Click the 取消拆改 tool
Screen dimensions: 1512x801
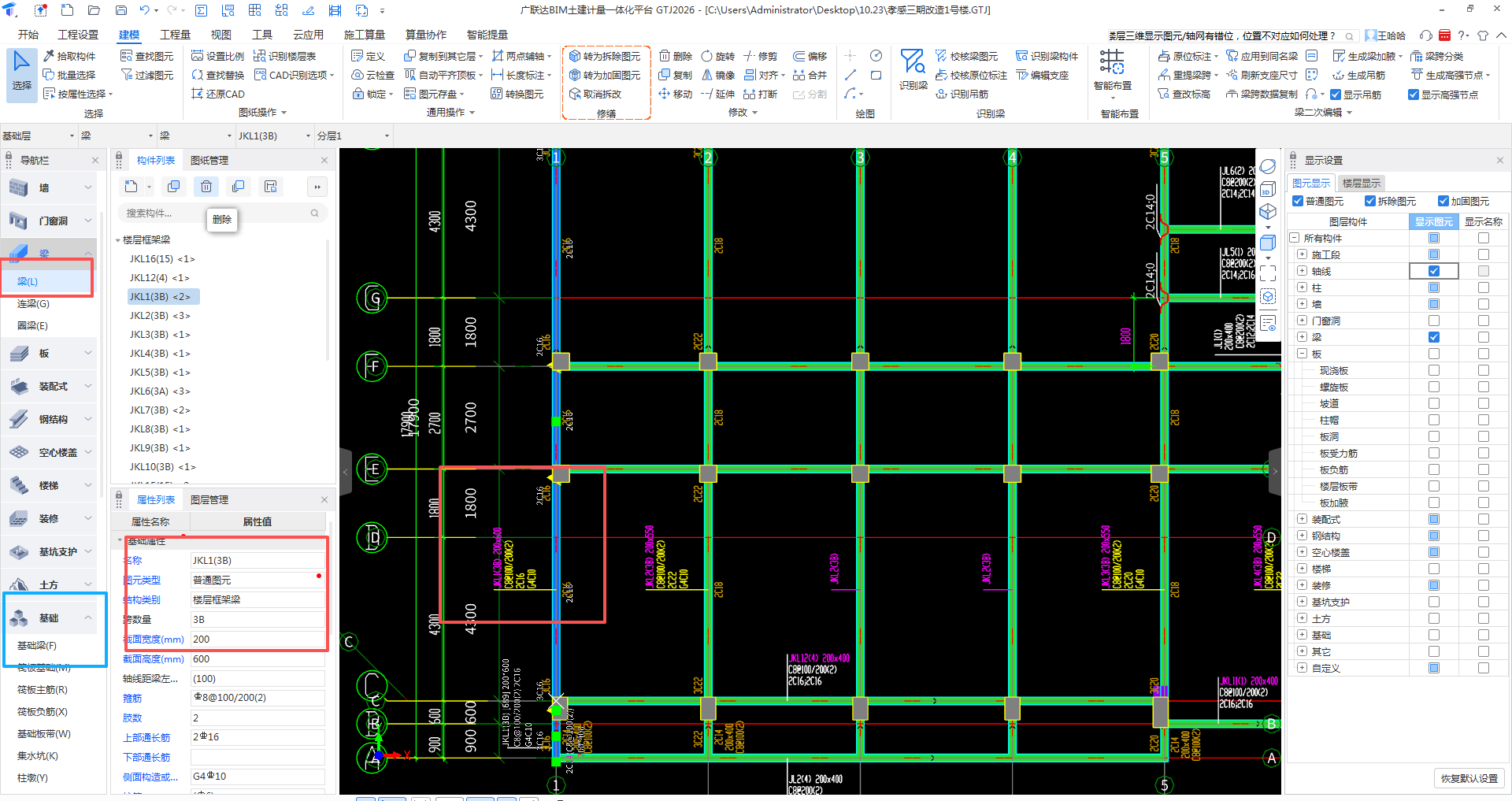point(595,94)
